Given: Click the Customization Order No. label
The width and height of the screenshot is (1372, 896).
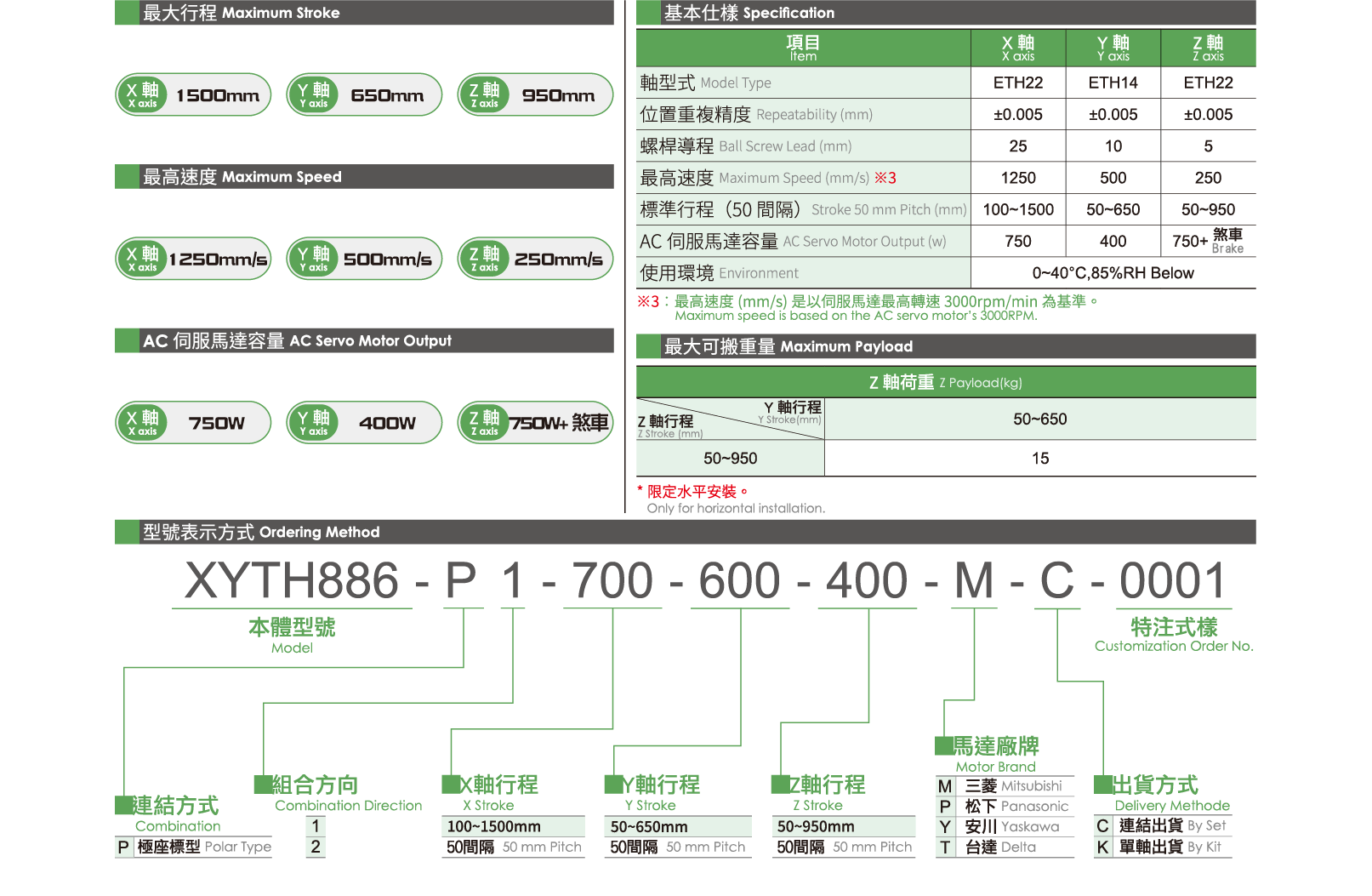Looking at the screenshot, I should [x=1174, y=646].
